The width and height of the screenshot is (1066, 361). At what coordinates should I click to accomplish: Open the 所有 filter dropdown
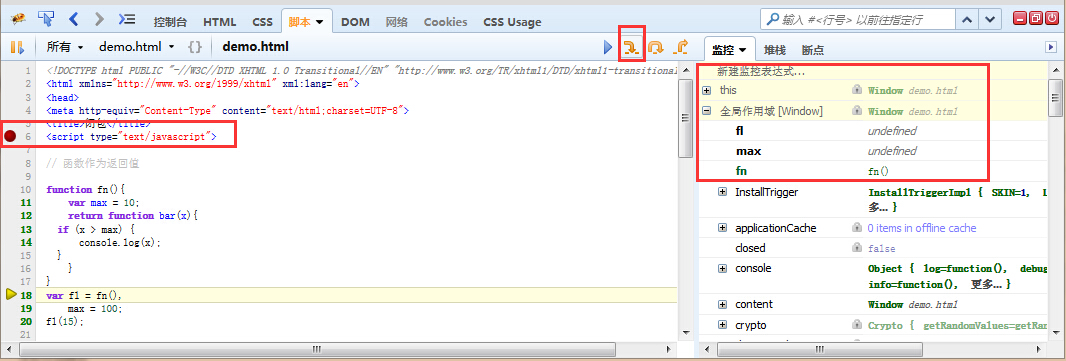(x=65, y=47)
